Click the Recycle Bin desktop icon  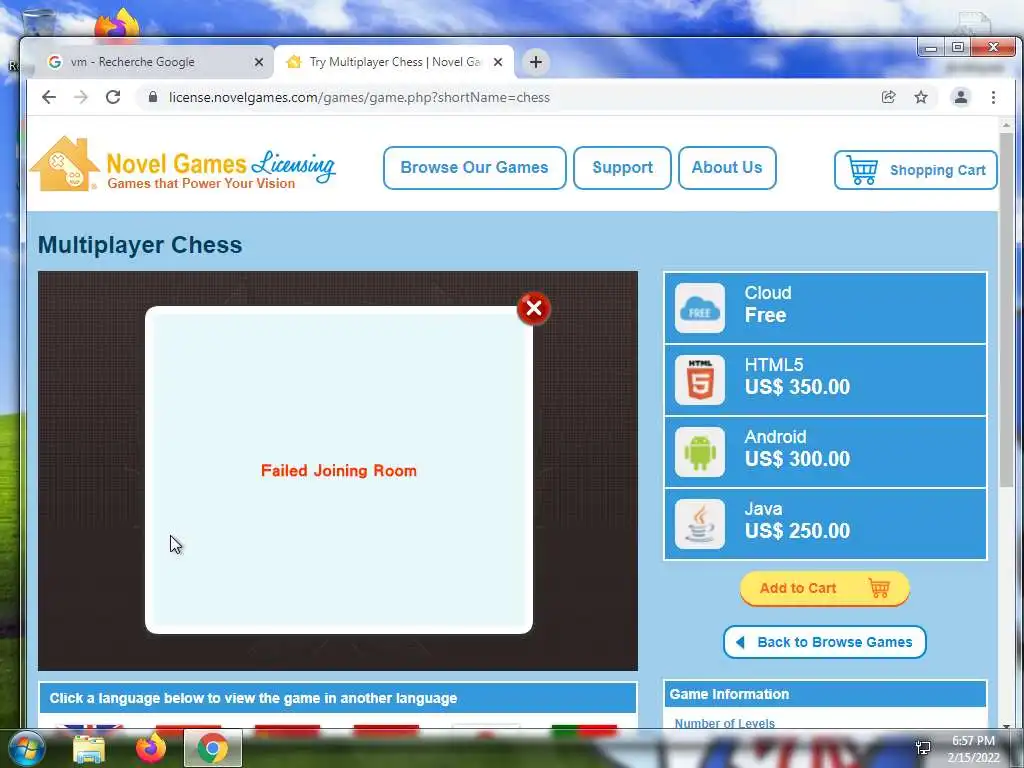tap(39, 23)
